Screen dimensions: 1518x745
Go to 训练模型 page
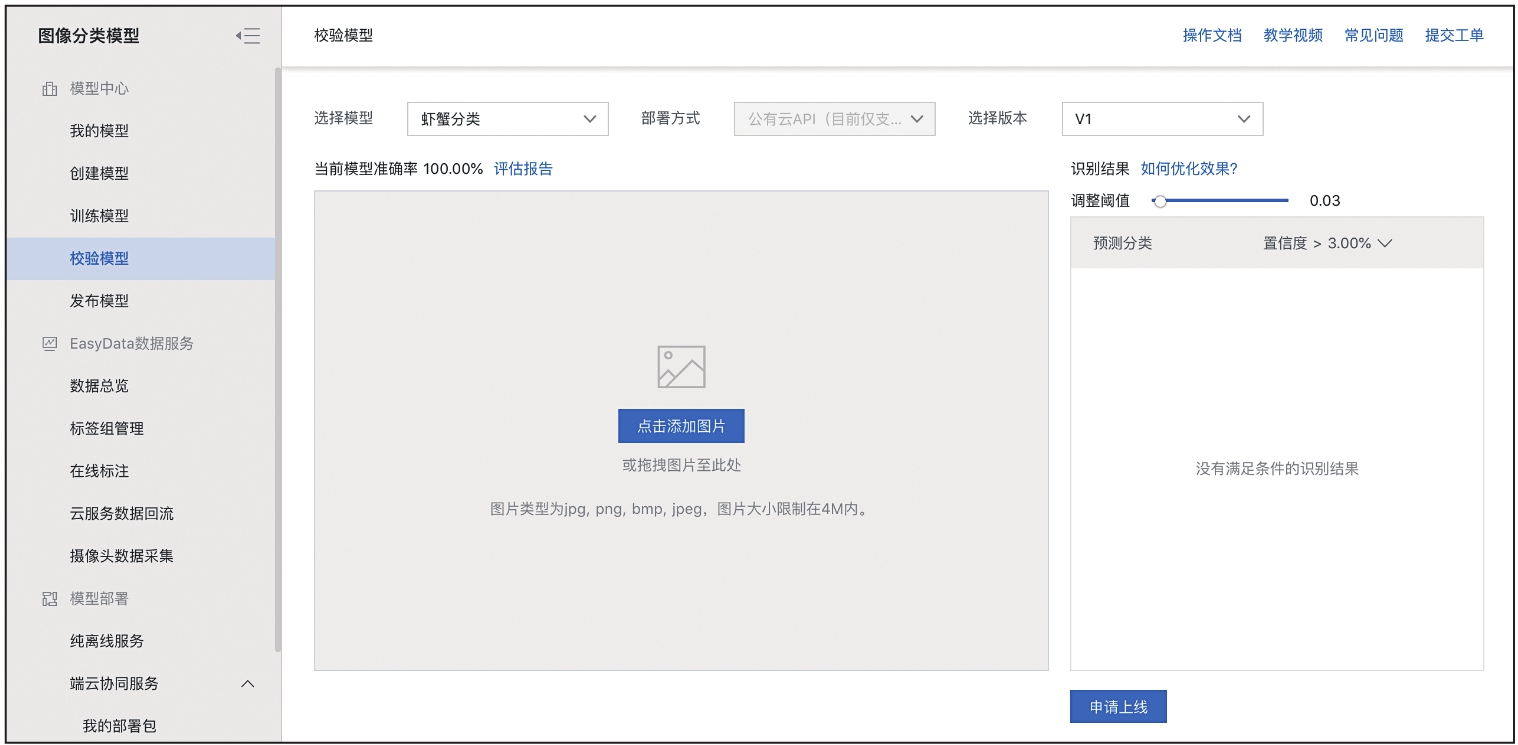[x=99, y=216]
